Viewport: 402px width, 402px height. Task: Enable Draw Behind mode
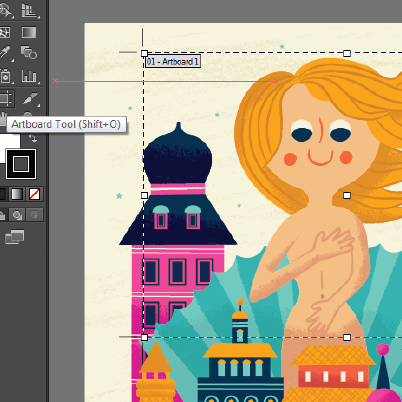(x=17, y=215)
